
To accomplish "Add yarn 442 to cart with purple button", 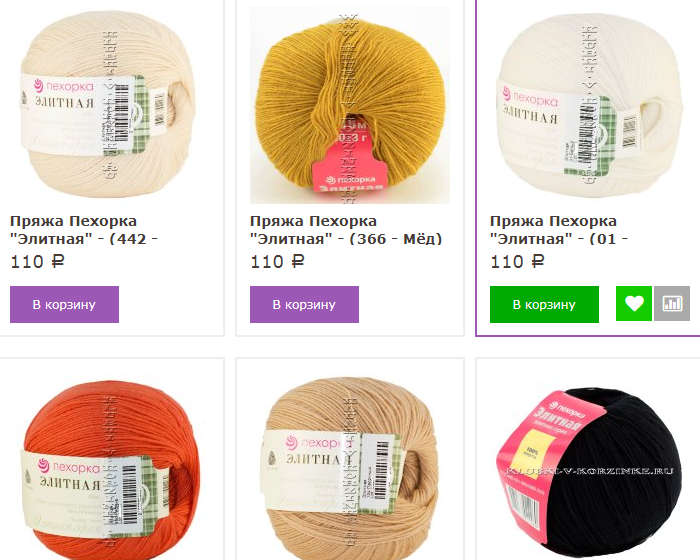I will click(x=64, y=304).
